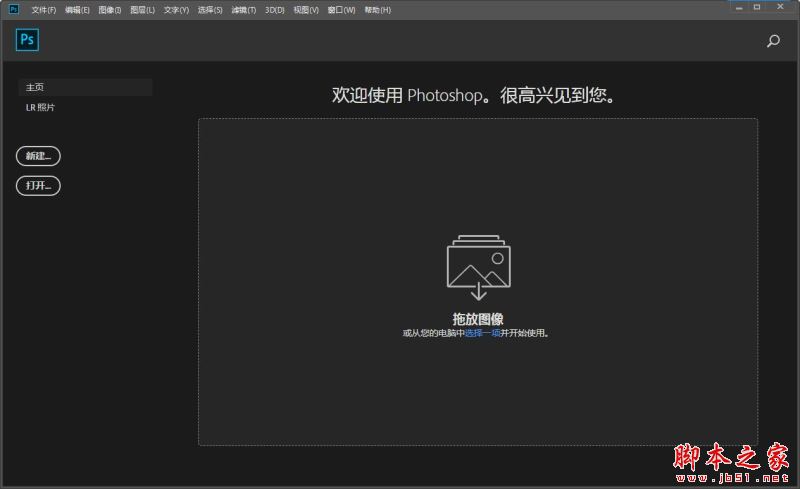This screenshot has width=800, height=489.
Task: Open the 滤镜(T) menu
Action: (x=243, y=10)
